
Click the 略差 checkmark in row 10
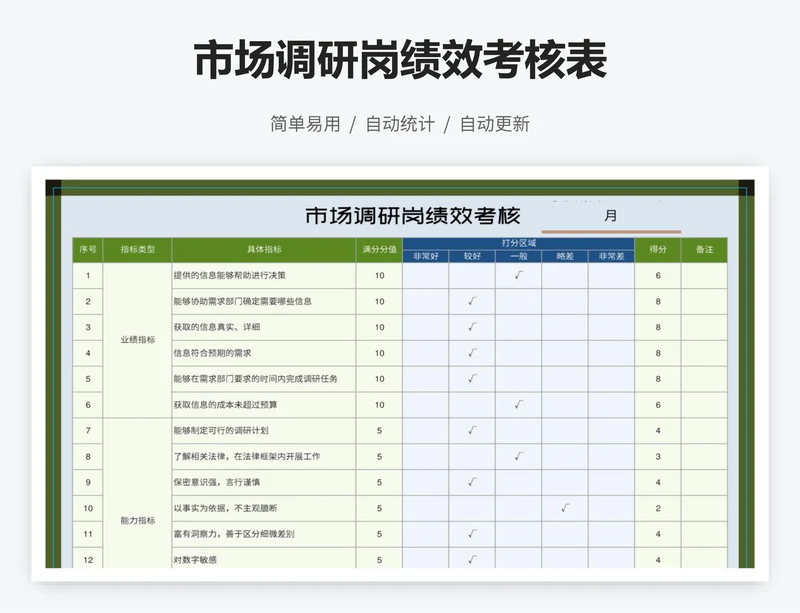point(565,508)
